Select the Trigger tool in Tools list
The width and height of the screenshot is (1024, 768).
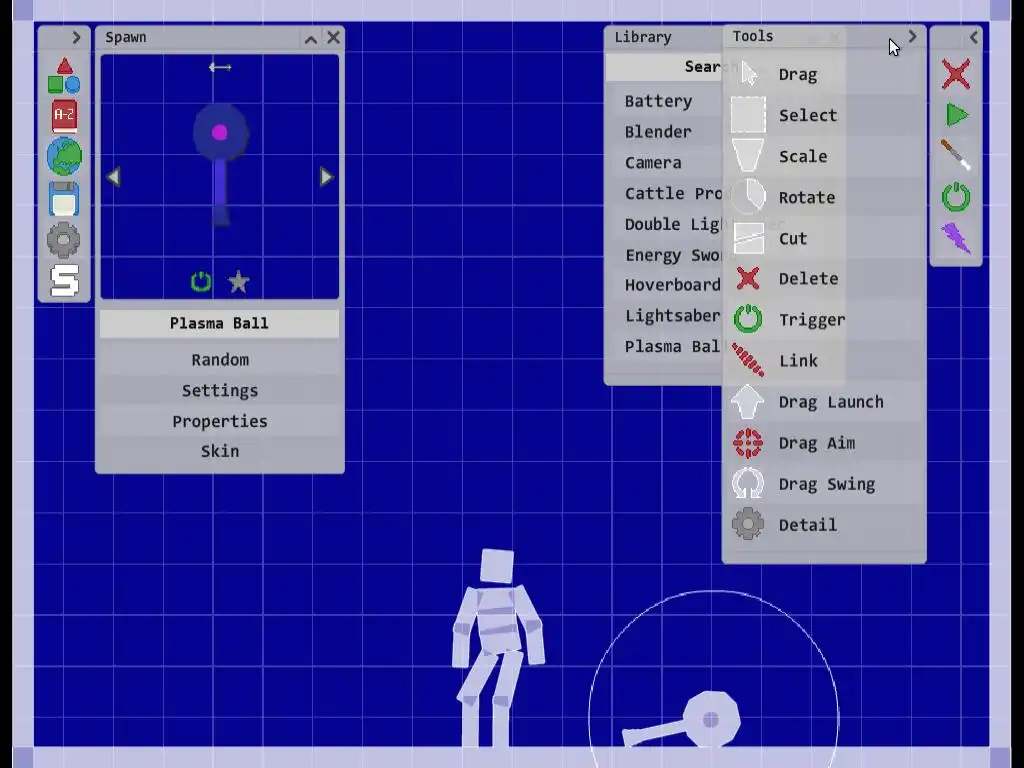(x=824, y=320)
